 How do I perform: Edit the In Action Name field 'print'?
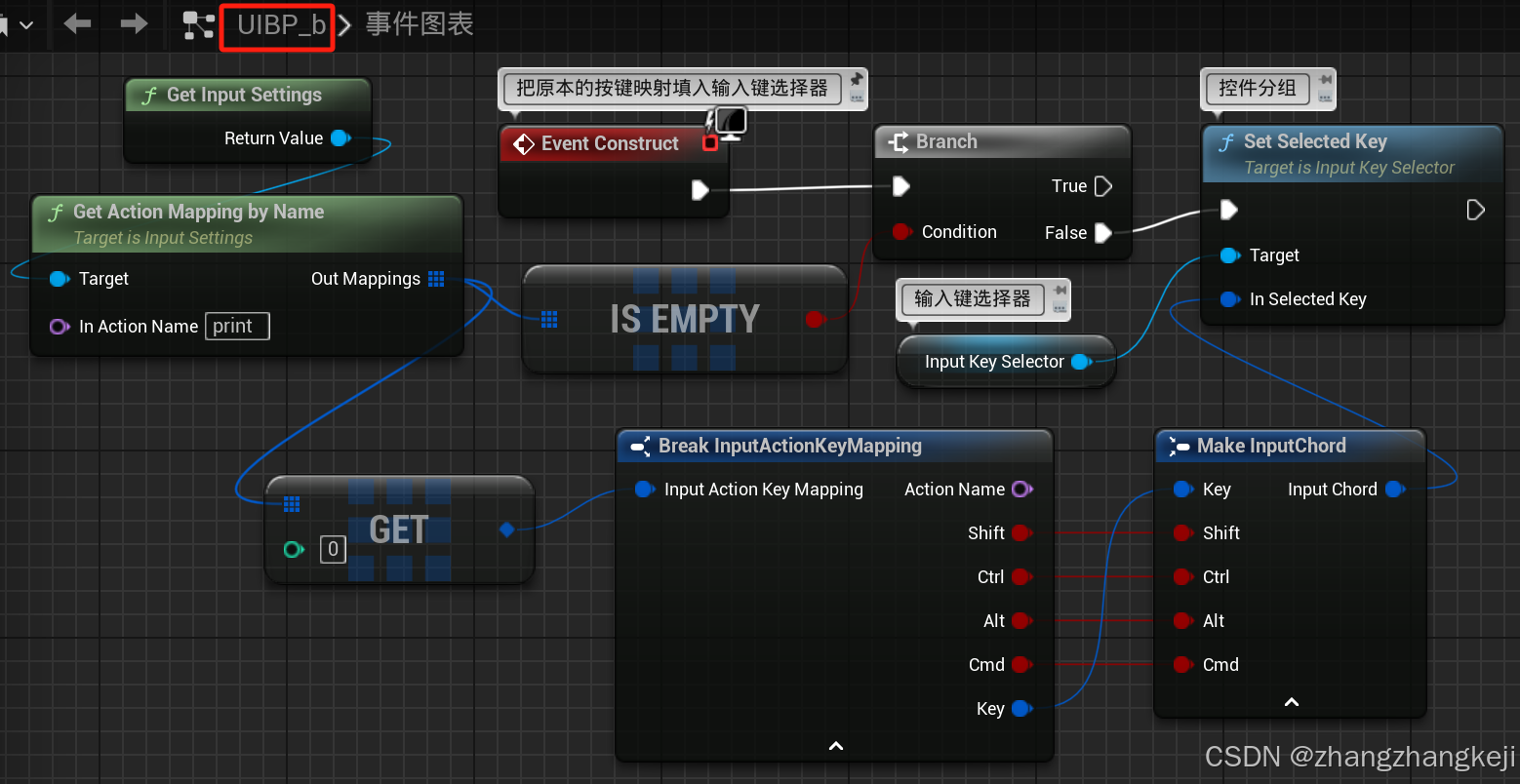coord(237,326)
